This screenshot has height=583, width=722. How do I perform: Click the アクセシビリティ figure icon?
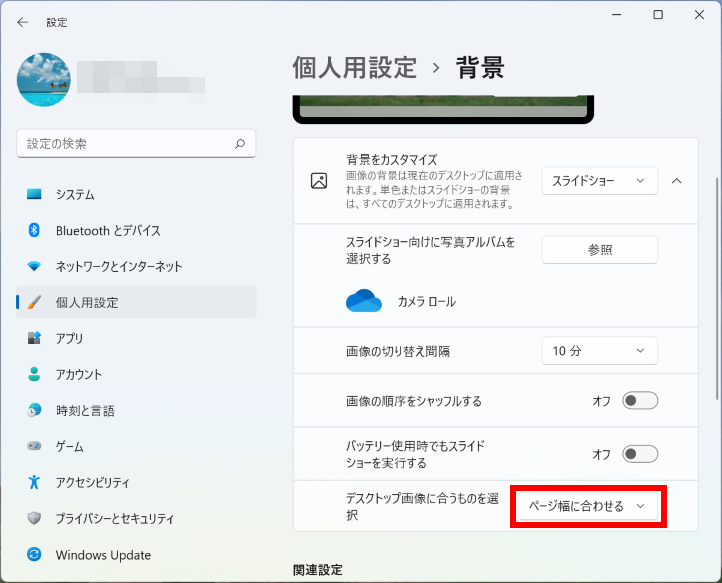coord(34,482)
